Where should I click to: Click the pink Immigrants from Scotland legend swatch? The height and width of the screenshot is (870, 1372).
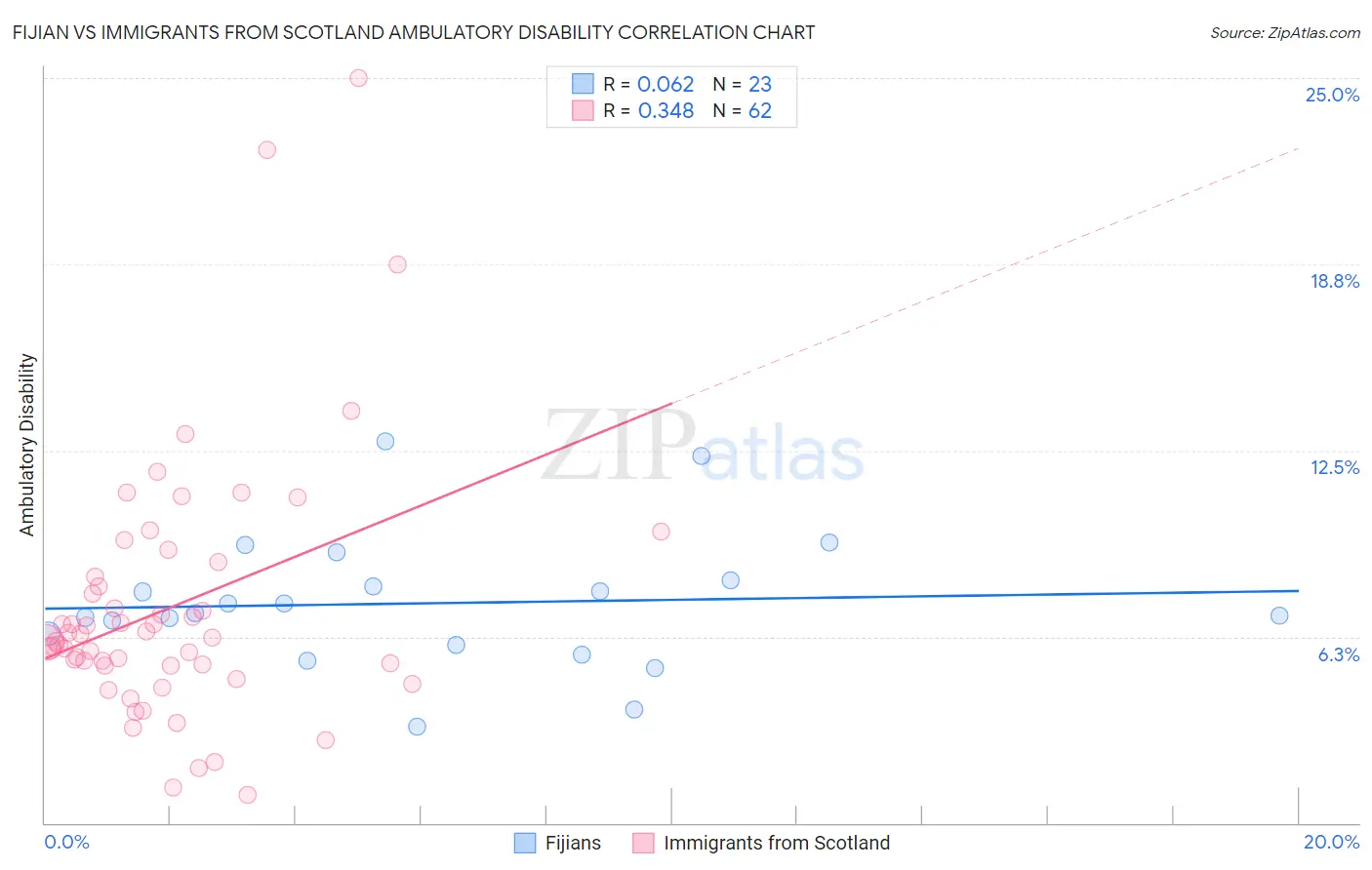click(643, 843)
